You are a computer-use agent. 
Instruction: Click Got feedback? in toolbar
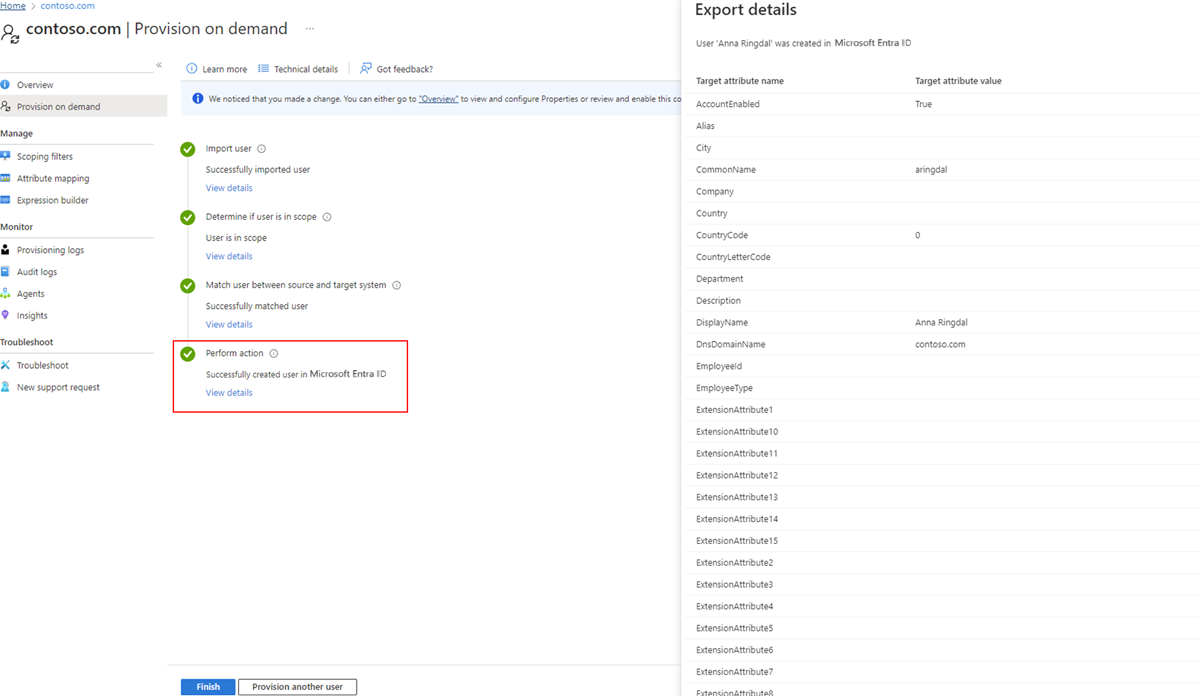[x=397, y=69]
